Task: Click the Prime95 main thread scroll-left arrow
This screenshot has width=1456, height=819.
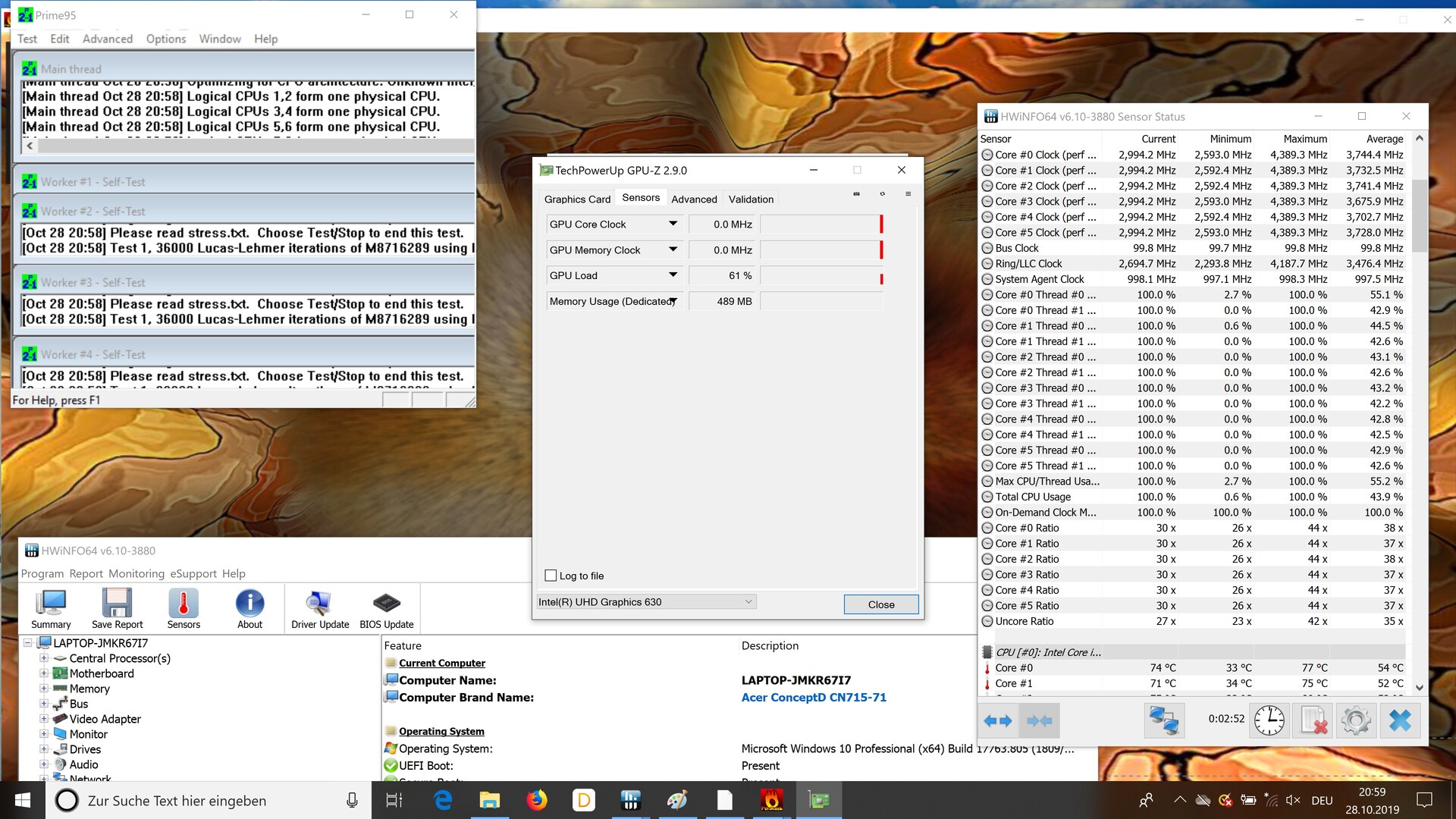Action: pyautogui.click(x=30, y=146)
